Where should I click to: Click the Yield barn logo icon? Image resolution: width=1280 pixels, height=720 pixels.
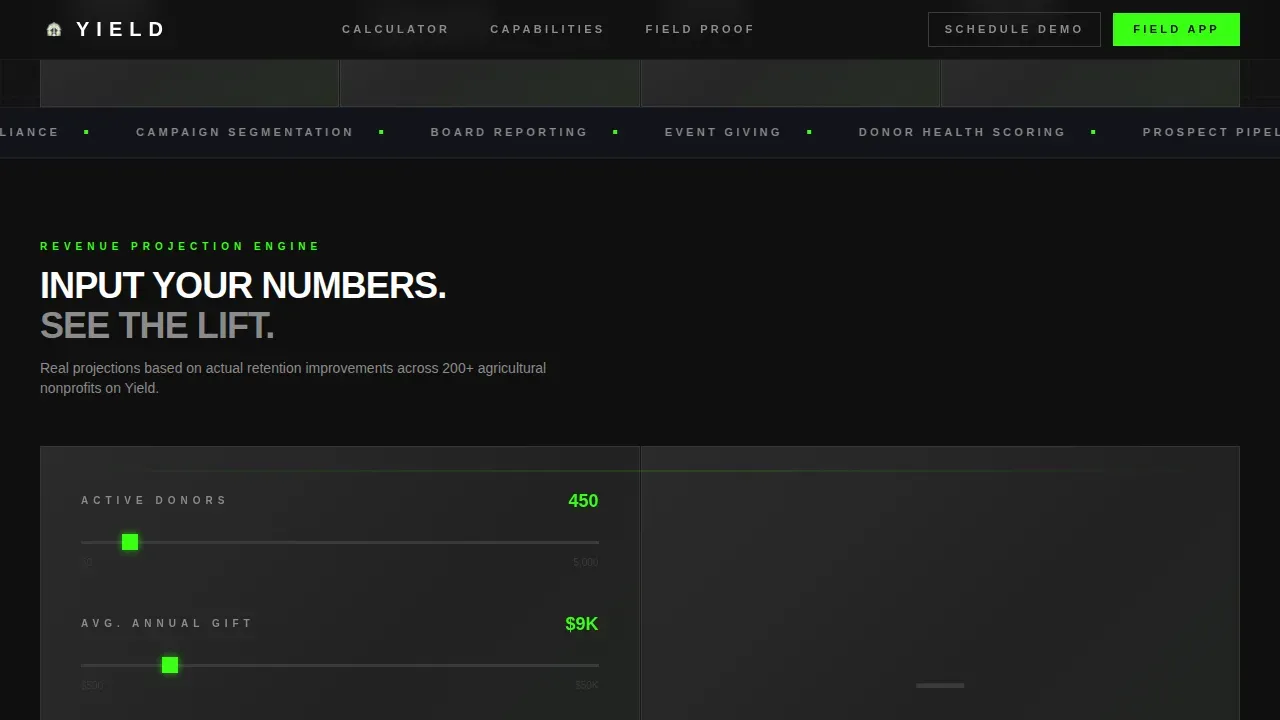click(x=54, y=30)
